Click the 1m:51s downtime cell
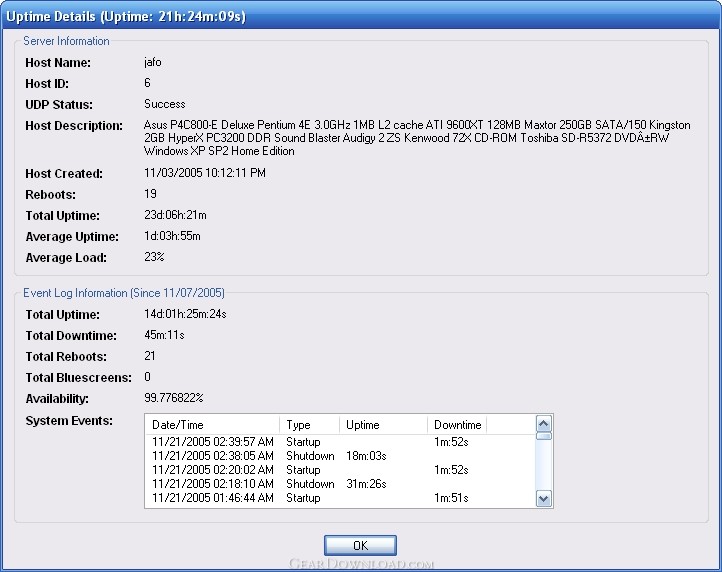 tap(451, 498)
